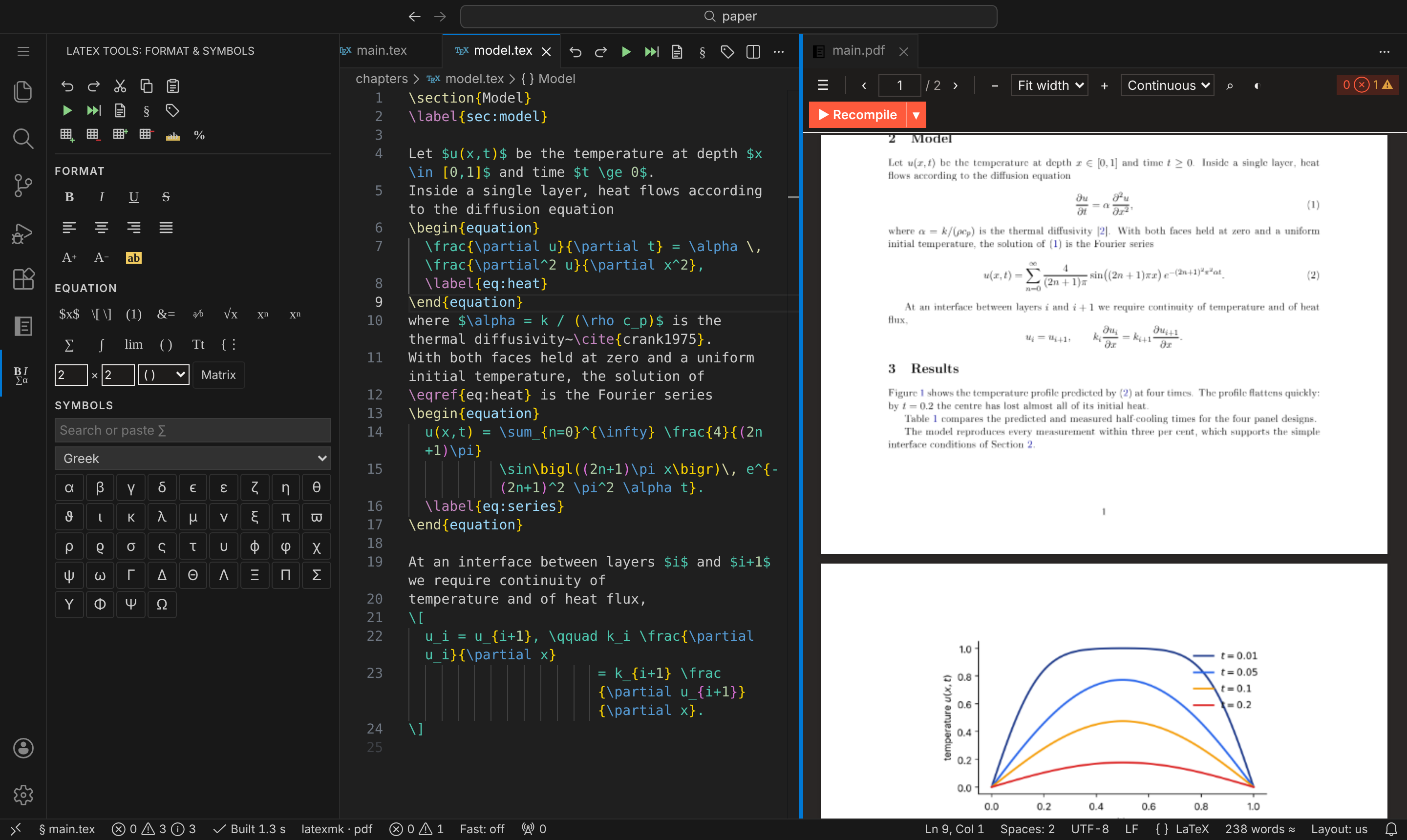1407x840 pixels.
Task: Click symbols 'Search or paste' field
Action: point(192,430)
